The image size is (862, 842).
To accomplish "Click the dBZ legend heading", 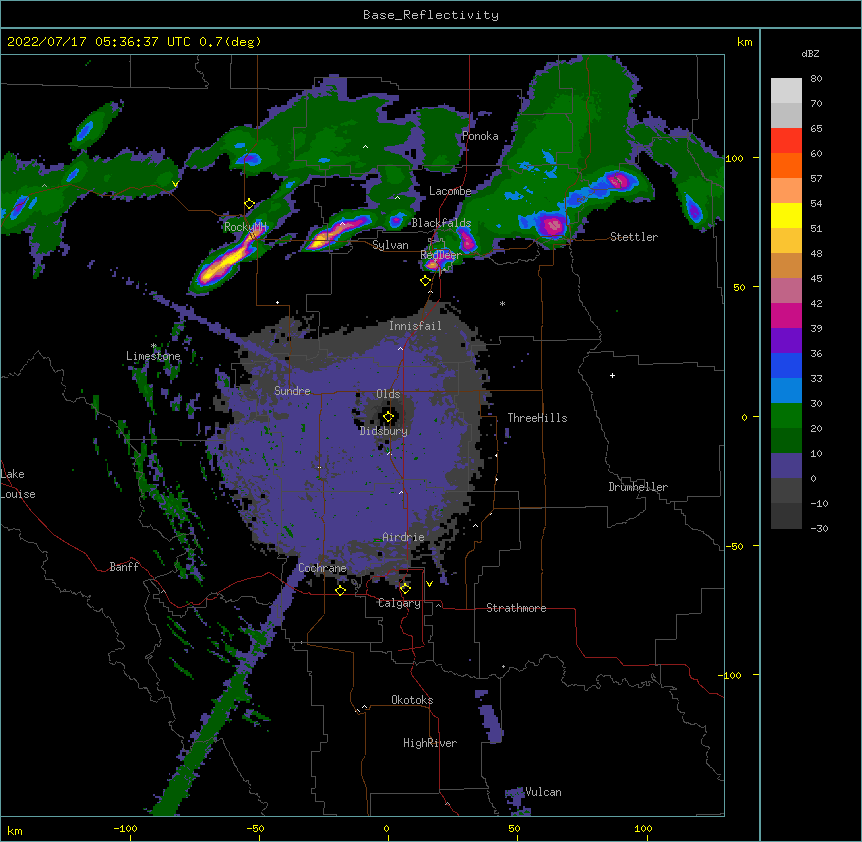I will pos(810,53).
